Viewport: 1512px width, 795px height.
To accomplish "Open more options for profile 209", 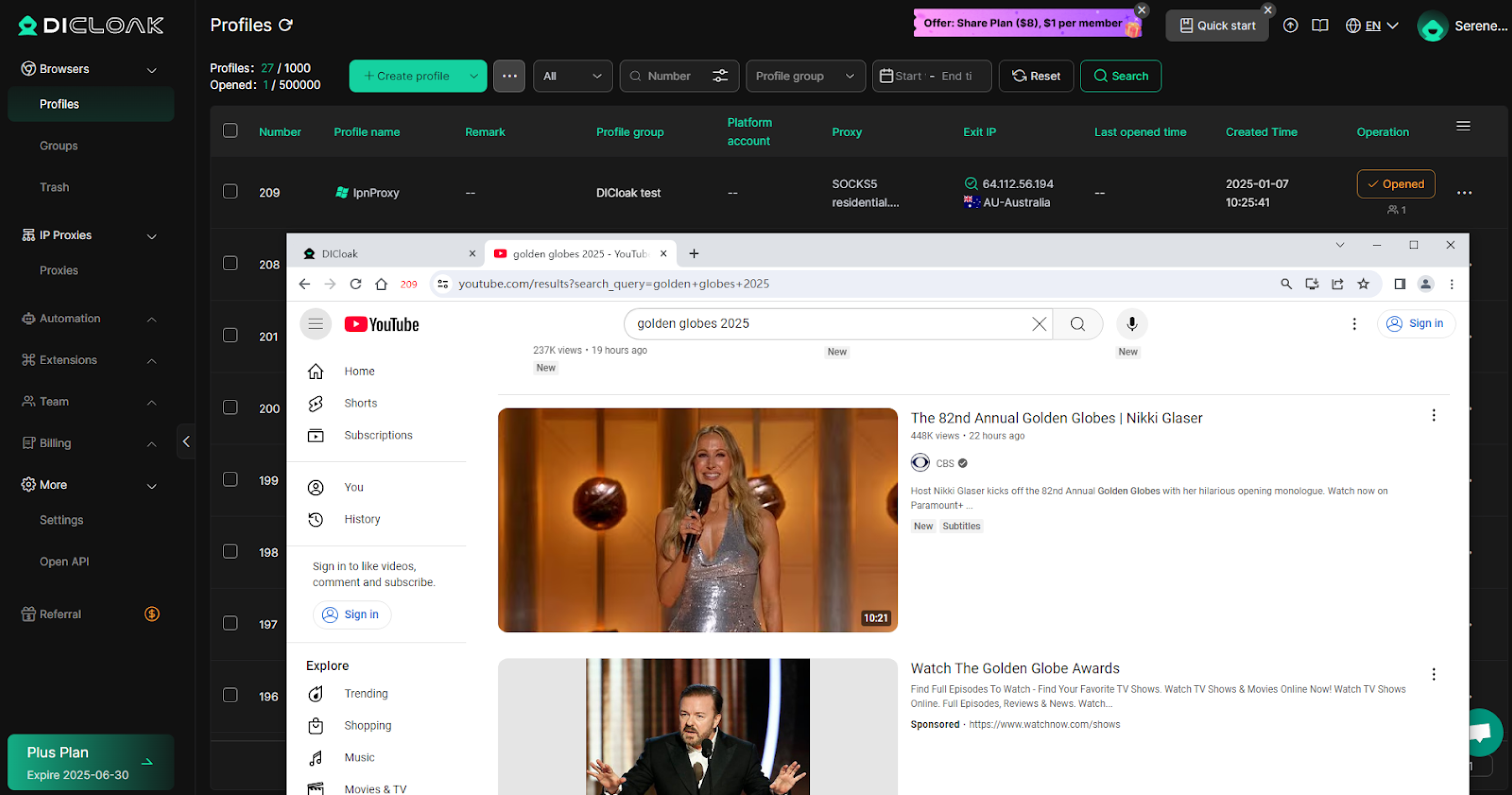I will pos(1465,193).
